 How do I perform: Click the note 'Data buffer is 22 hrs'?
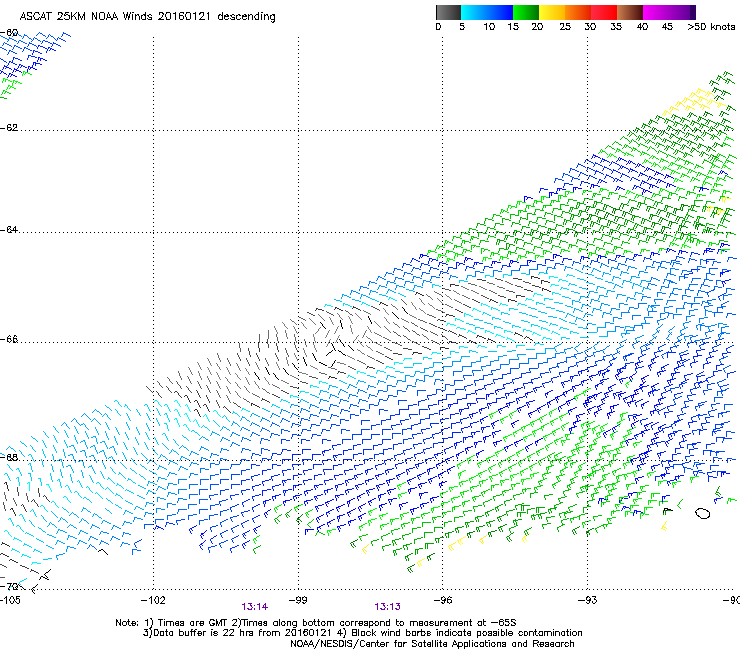[x=203, y=633]
